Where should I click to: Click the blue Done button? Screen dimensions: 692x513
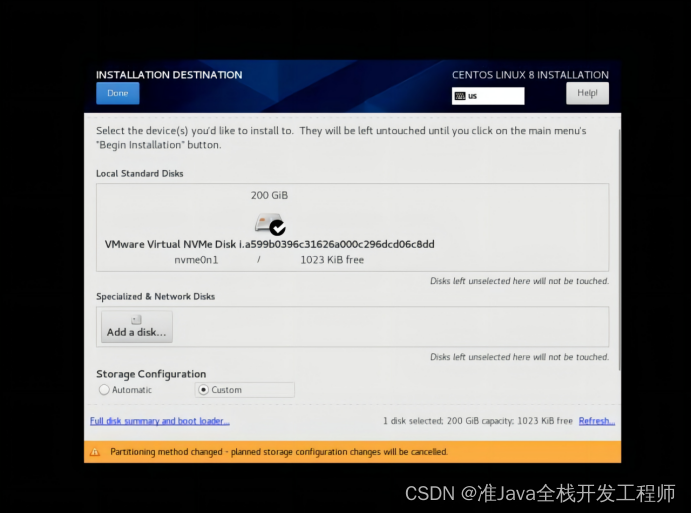118,93
